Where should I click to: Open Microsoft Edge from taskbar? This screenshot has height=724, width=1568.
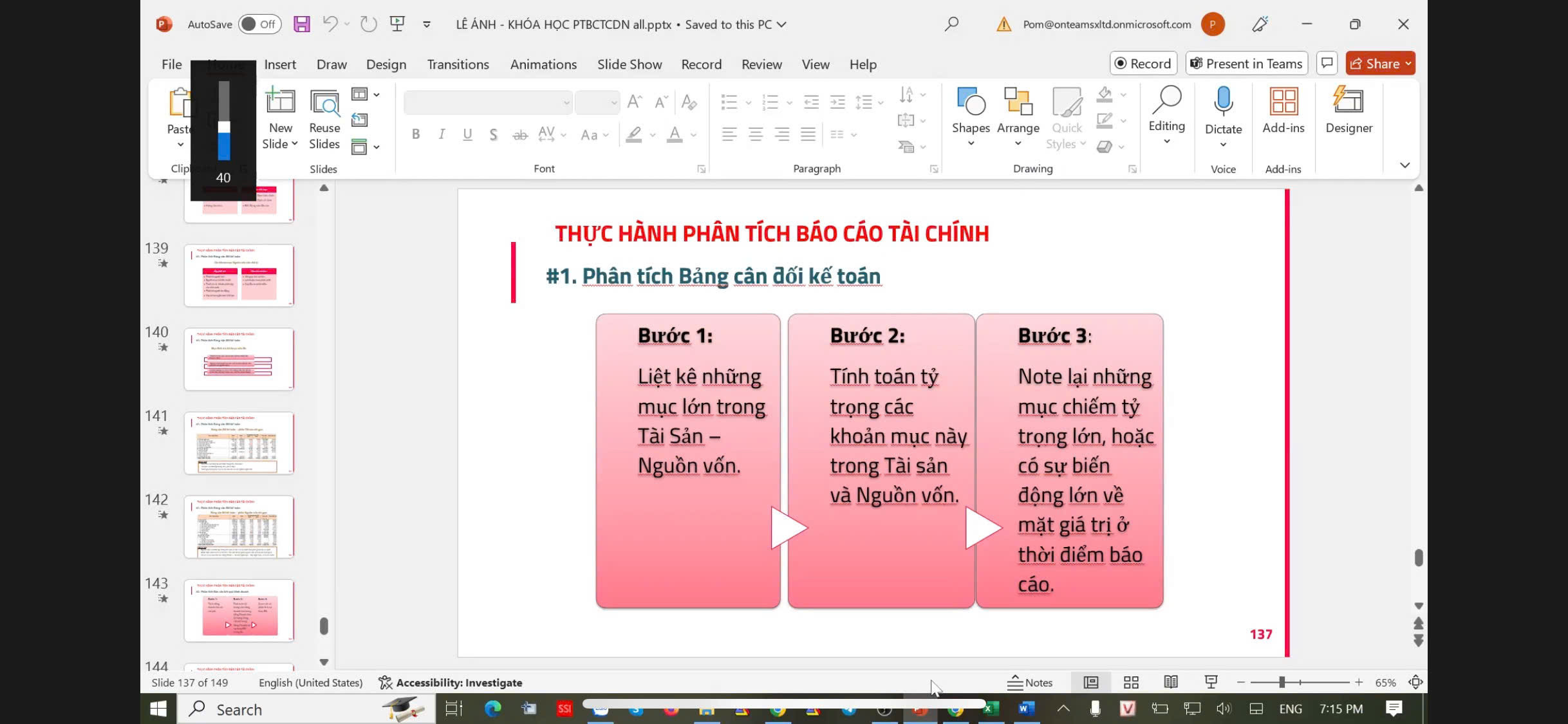point(493,709)
